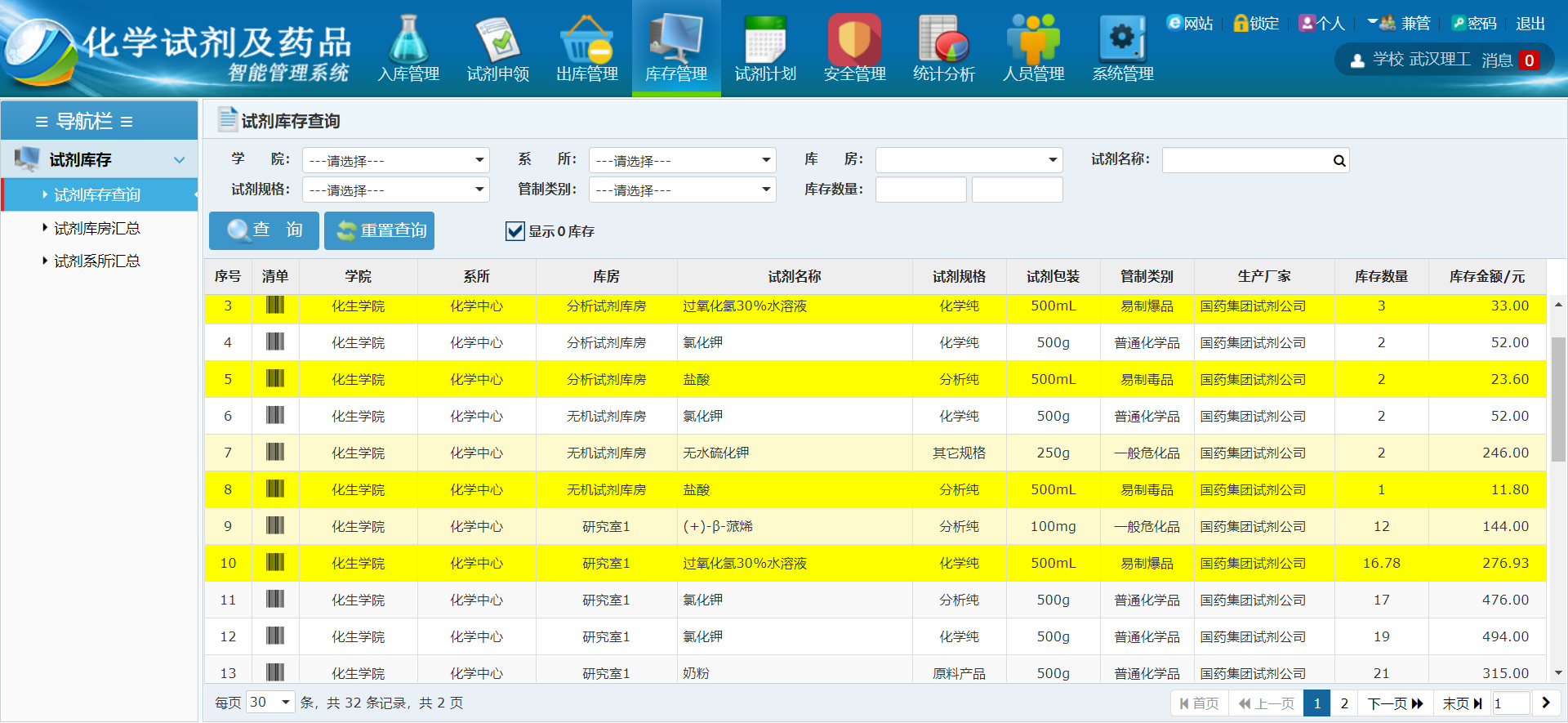
Task: Click (+)-β-蒎烯 in row 9
Action: tap(718, 526)
